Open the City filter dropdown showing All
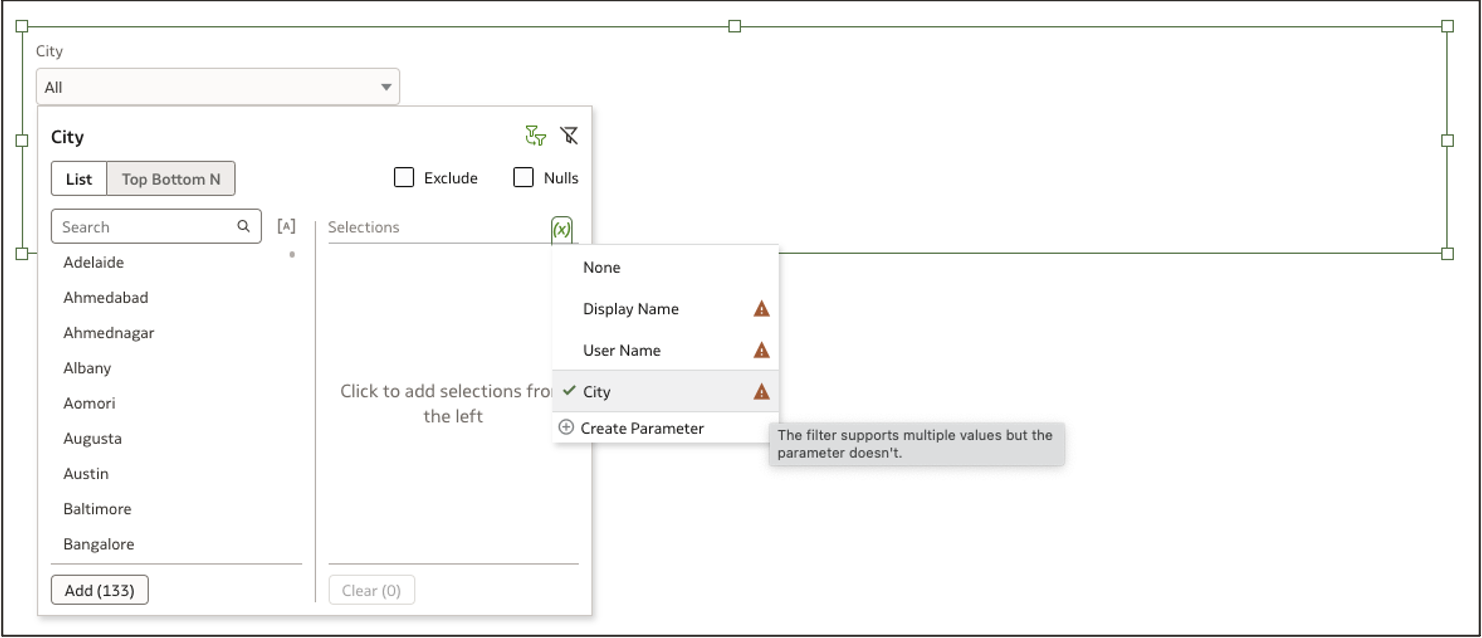1482x638 pixels. 217,86
